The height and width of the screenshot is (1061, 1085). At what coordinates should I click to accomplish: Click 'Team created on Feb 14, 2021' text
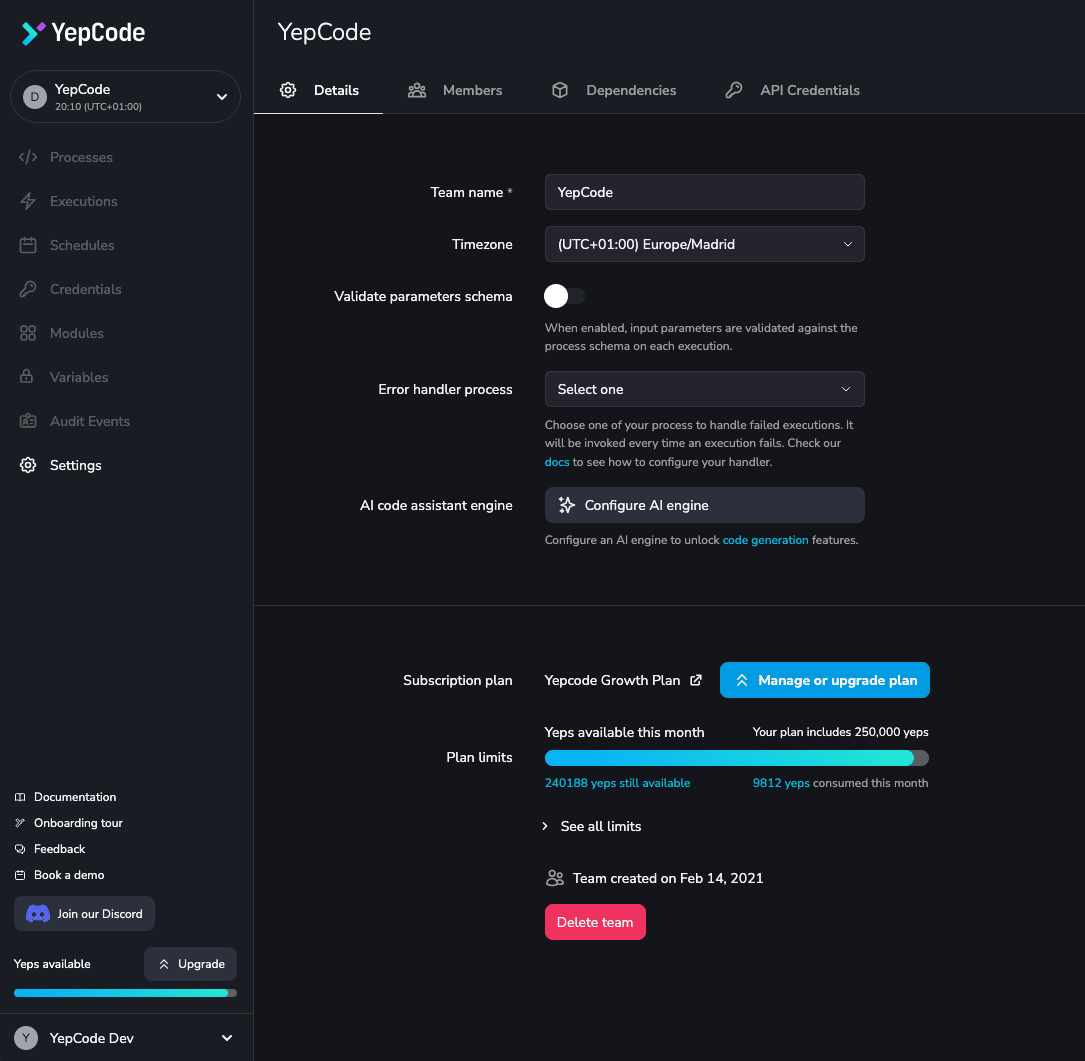[x=668, y=878]
